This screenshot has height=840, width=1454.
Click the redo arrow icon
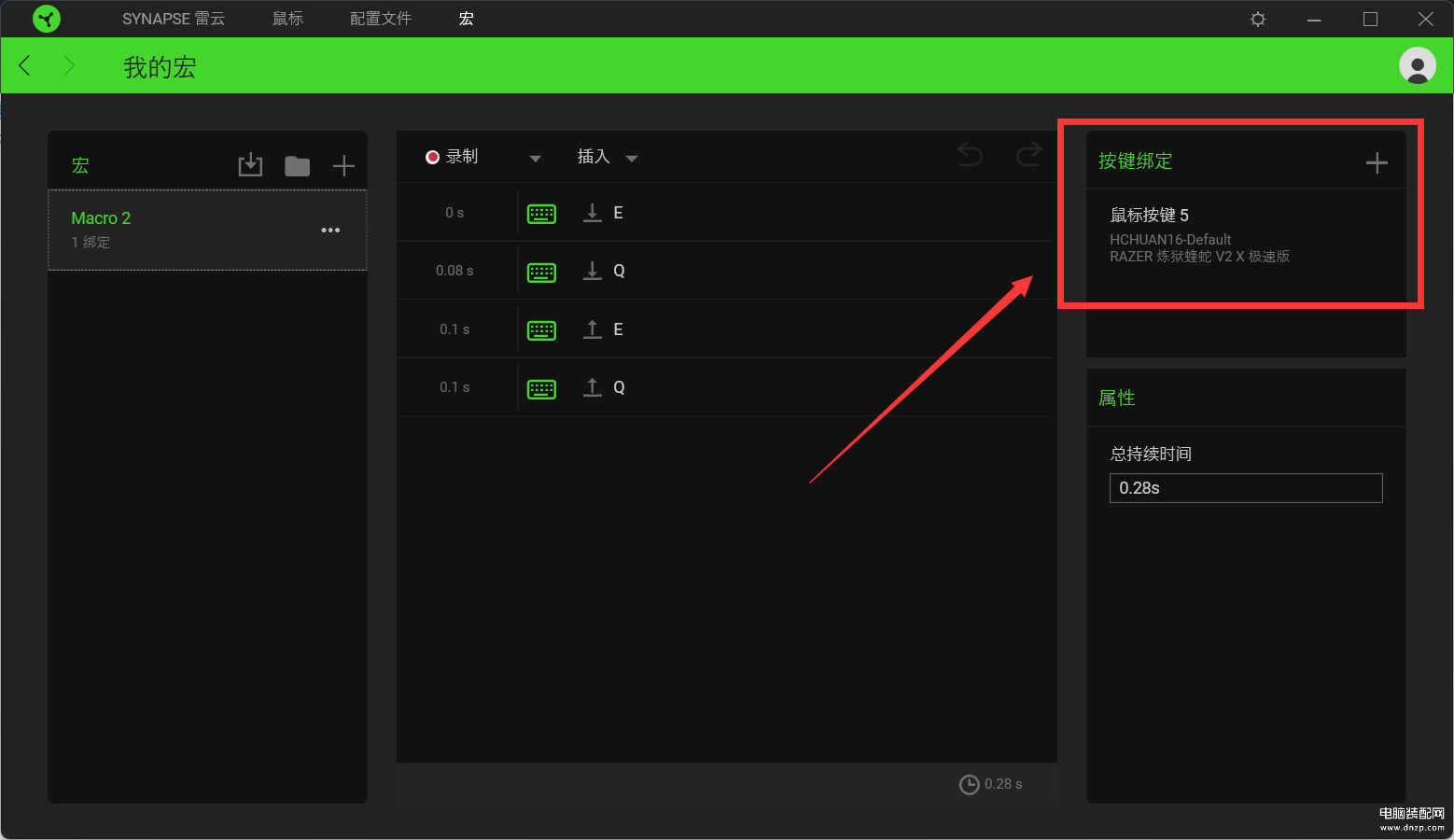click(1028, 155)
